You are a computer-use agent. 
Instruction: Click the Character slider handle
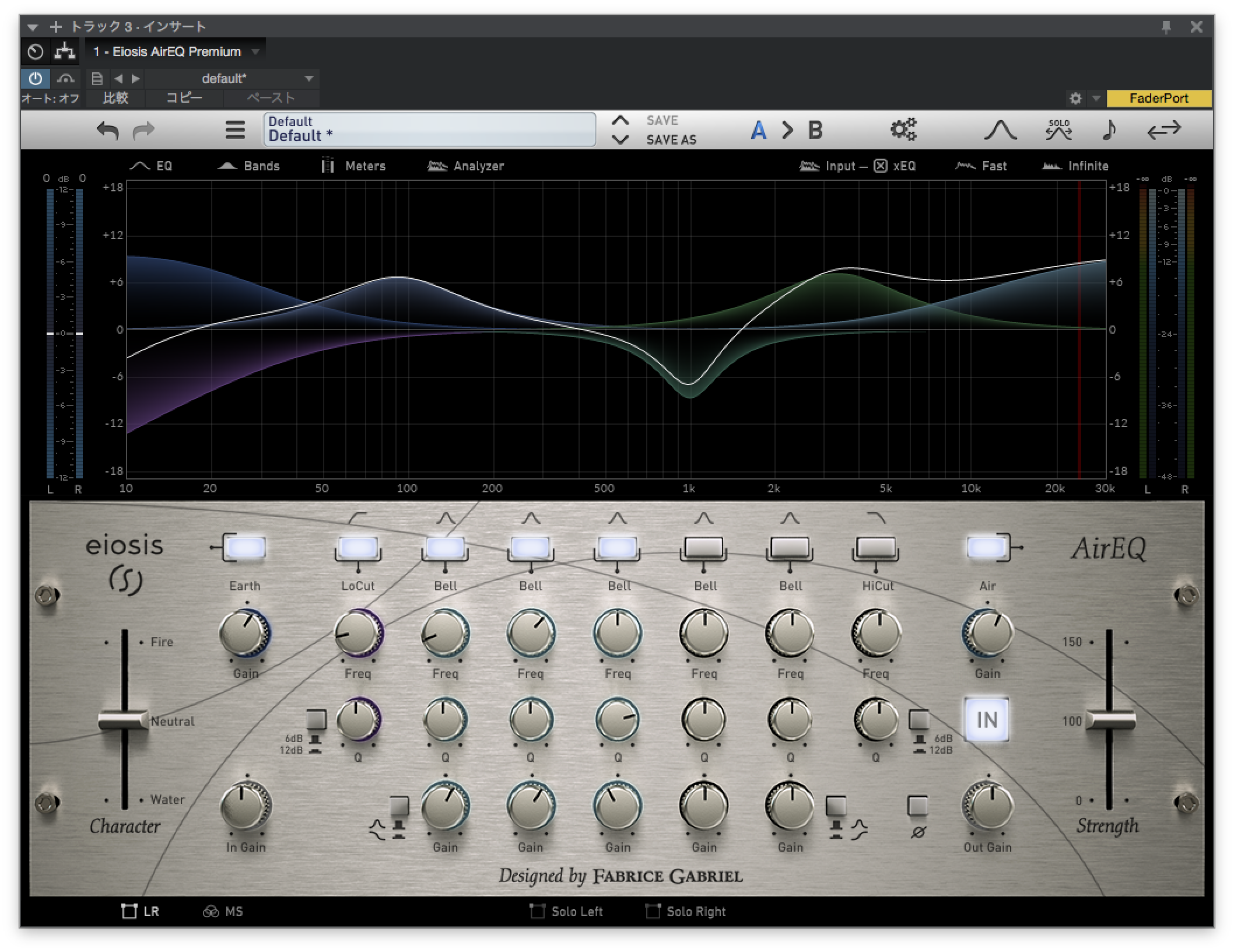pos(124,720)
